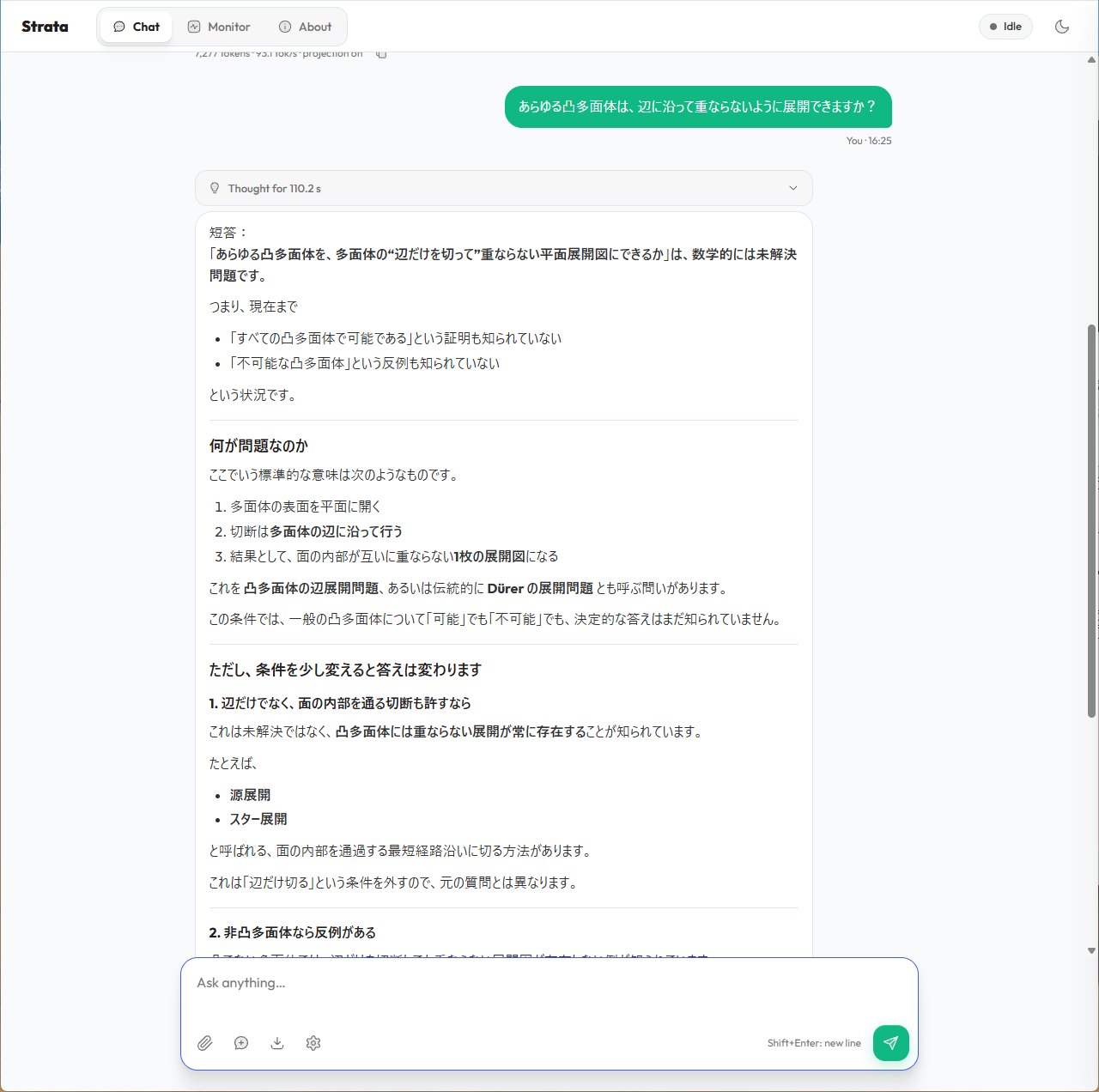
Task: Click list item 多面体の表面を平面に開く
Action: [306, 507]
